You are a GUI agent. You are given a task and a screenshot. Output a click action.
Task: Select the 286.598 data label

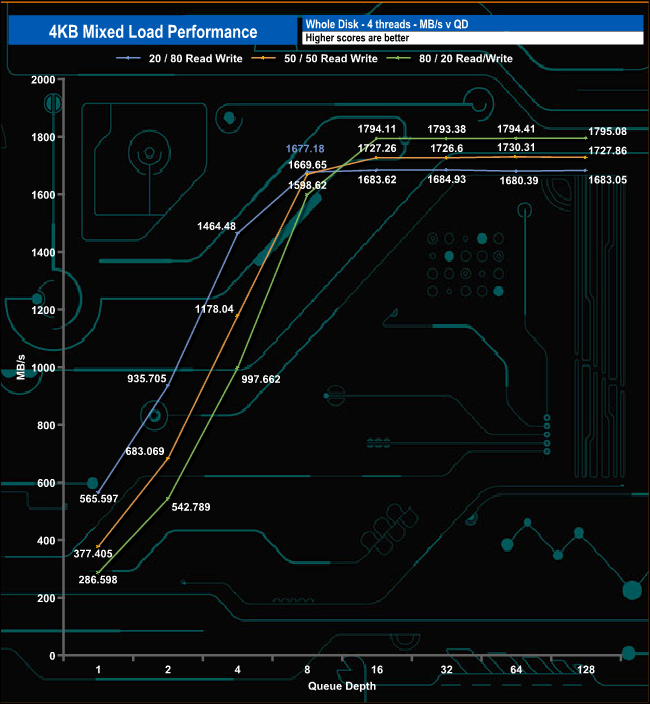(x=97, y=579)
